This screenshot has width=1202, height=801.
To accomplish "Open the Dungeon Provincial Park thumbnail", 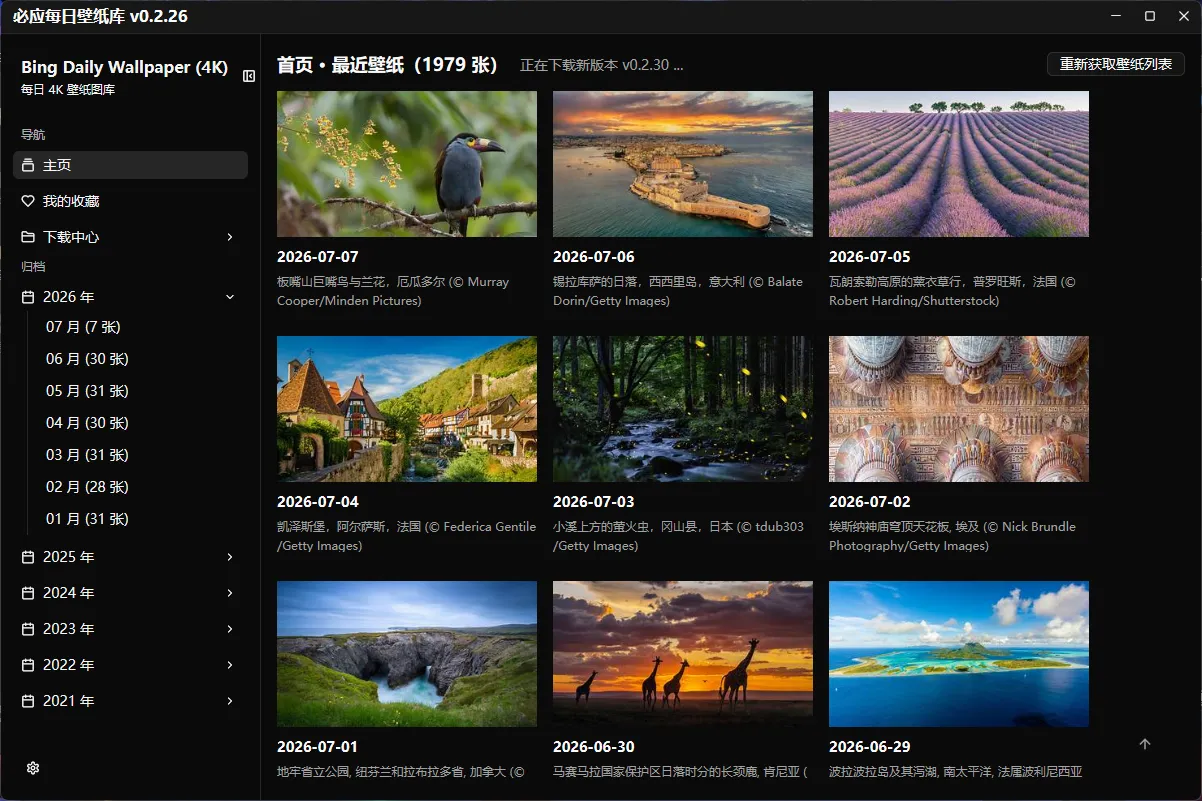I will pos(407,654).
